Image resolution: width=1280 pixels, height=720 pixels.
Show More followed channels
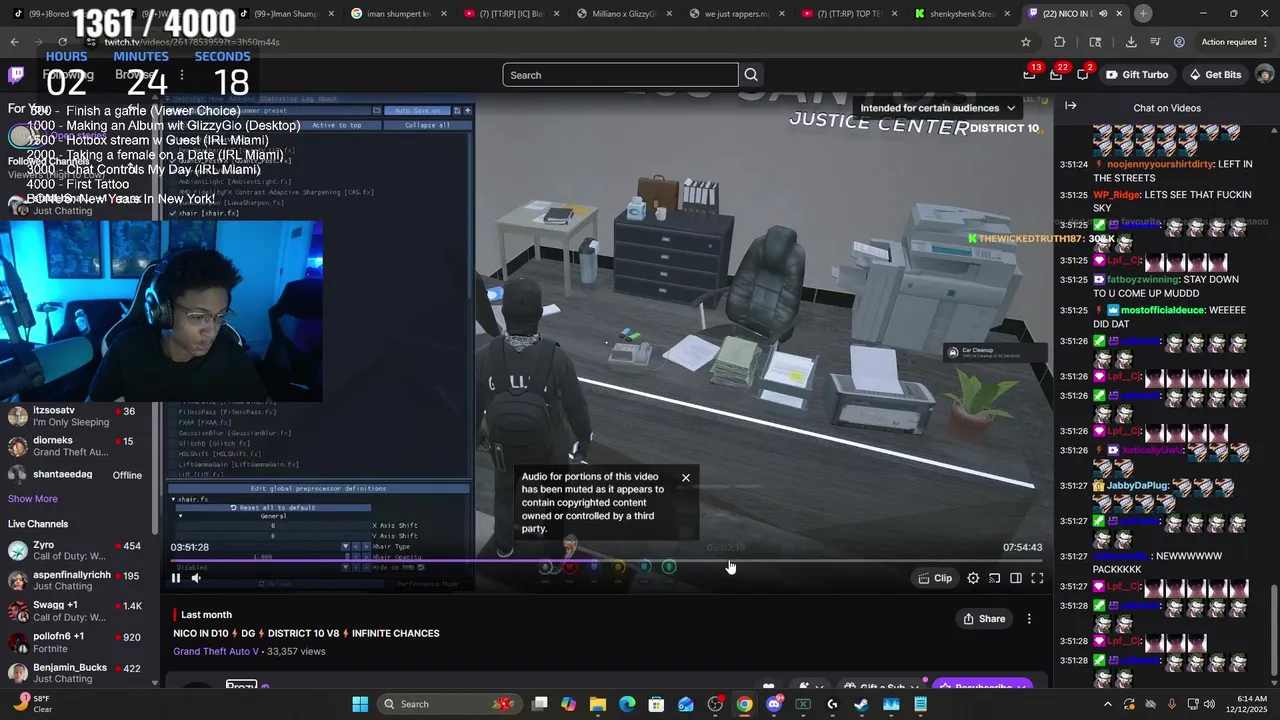(33, 499)
